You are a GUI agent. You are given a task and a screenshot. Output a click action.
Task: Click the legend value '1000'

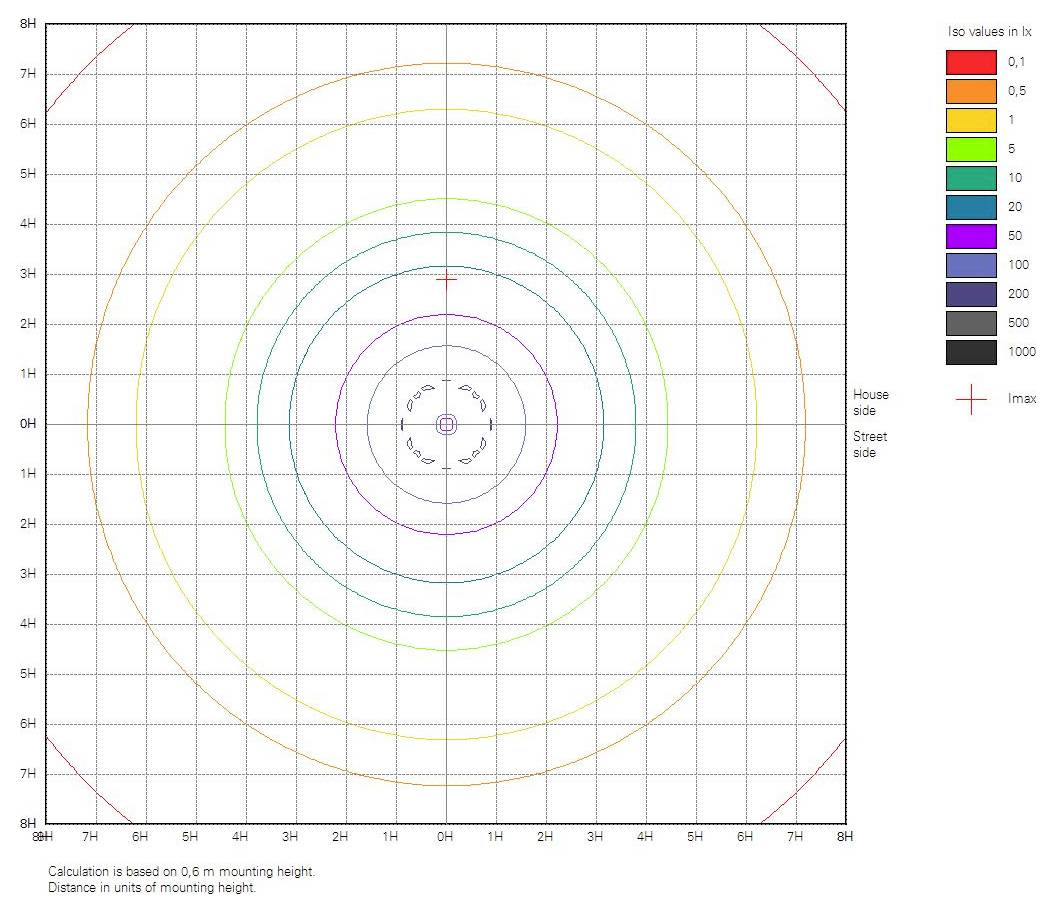[1022, 352]
